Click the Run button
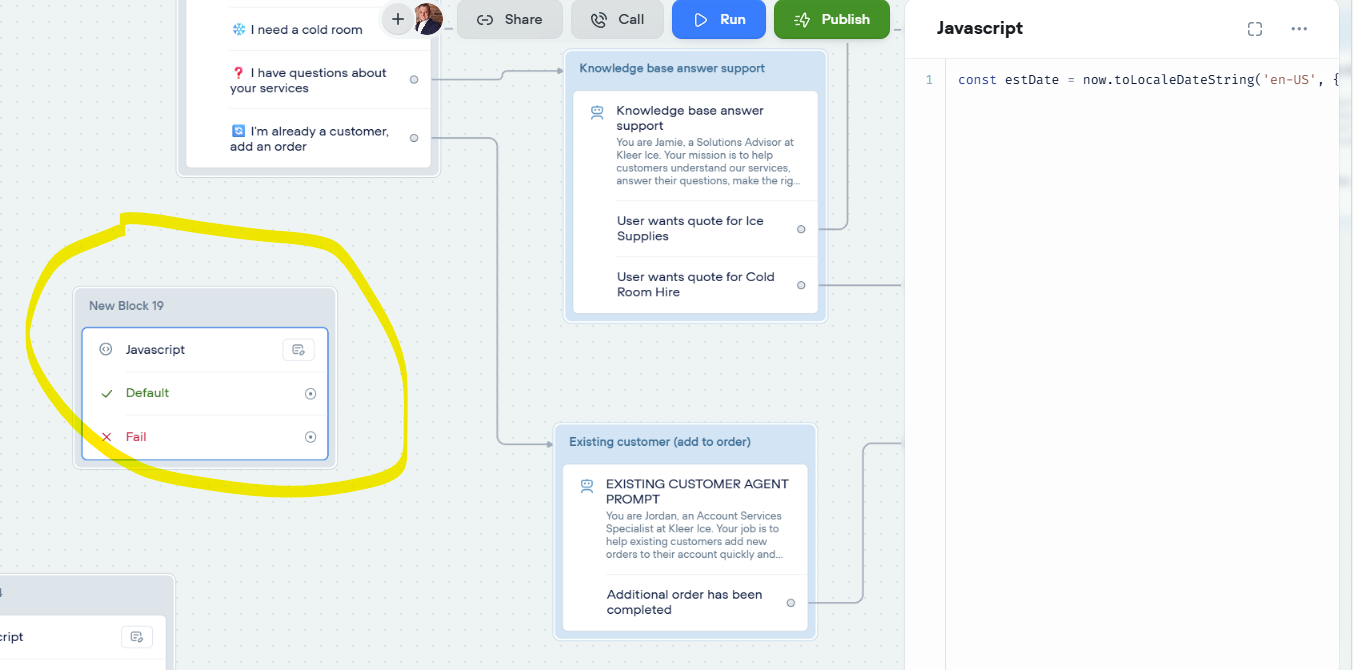This screenshot has height=670, width=1353. (719, 19)
